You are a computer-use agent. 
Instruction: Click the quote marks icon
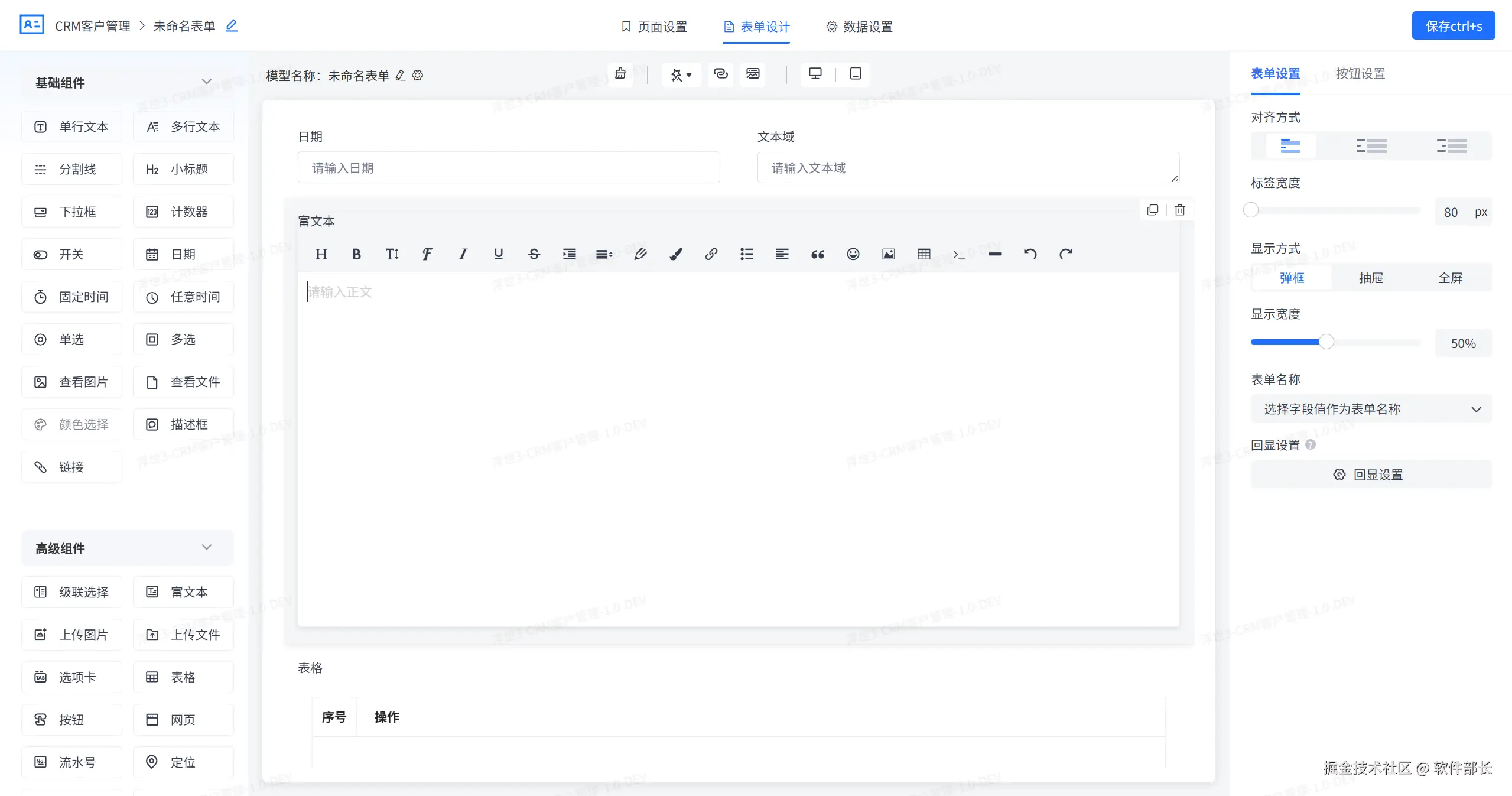point(817,254)
